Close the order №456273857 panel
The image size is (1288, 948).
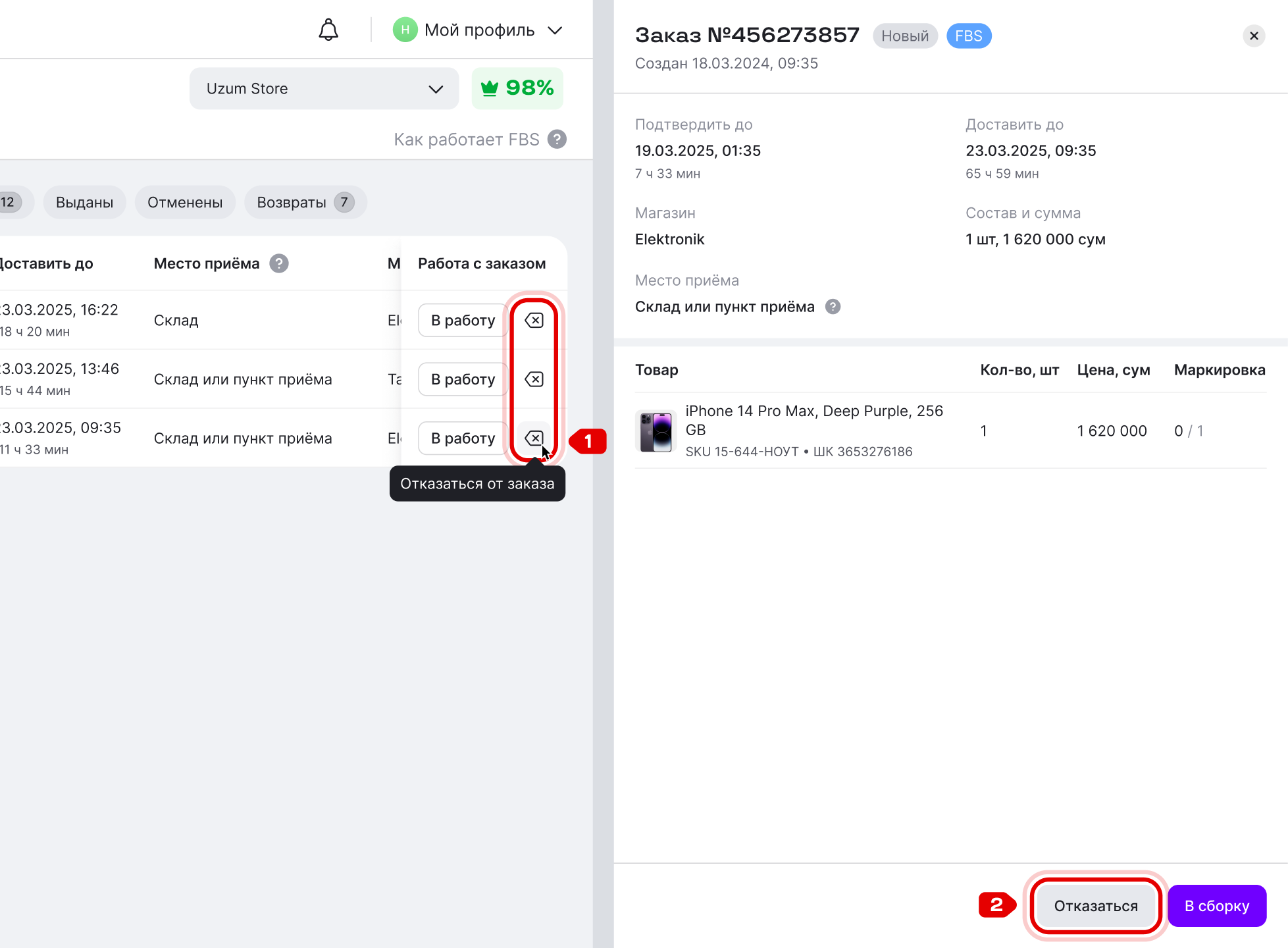(x=1254, y=36)
